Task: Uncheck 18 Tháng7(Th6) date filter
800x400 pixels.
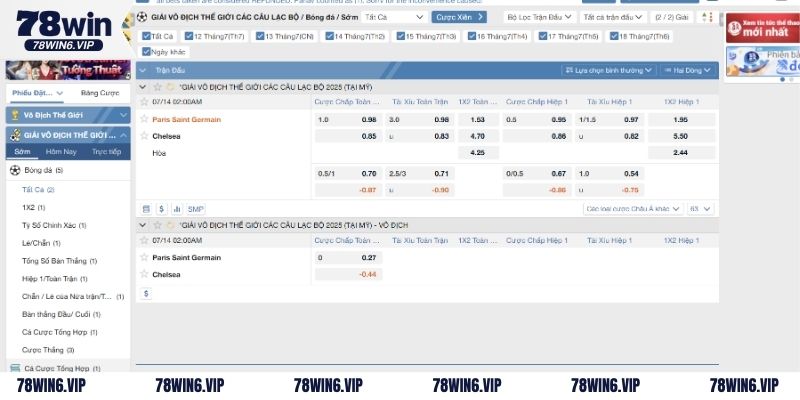Action: click(x=614, y=36)
